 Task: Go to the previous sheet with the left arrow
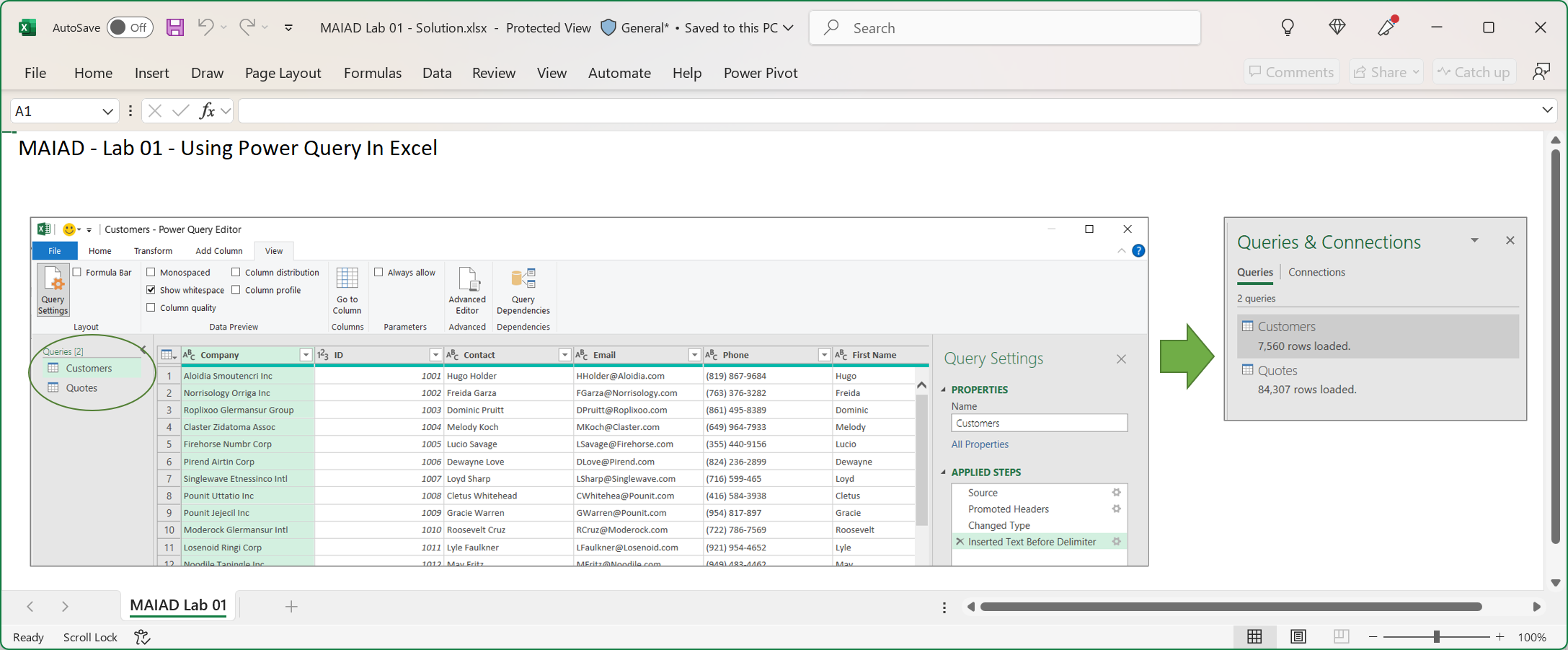30,607
